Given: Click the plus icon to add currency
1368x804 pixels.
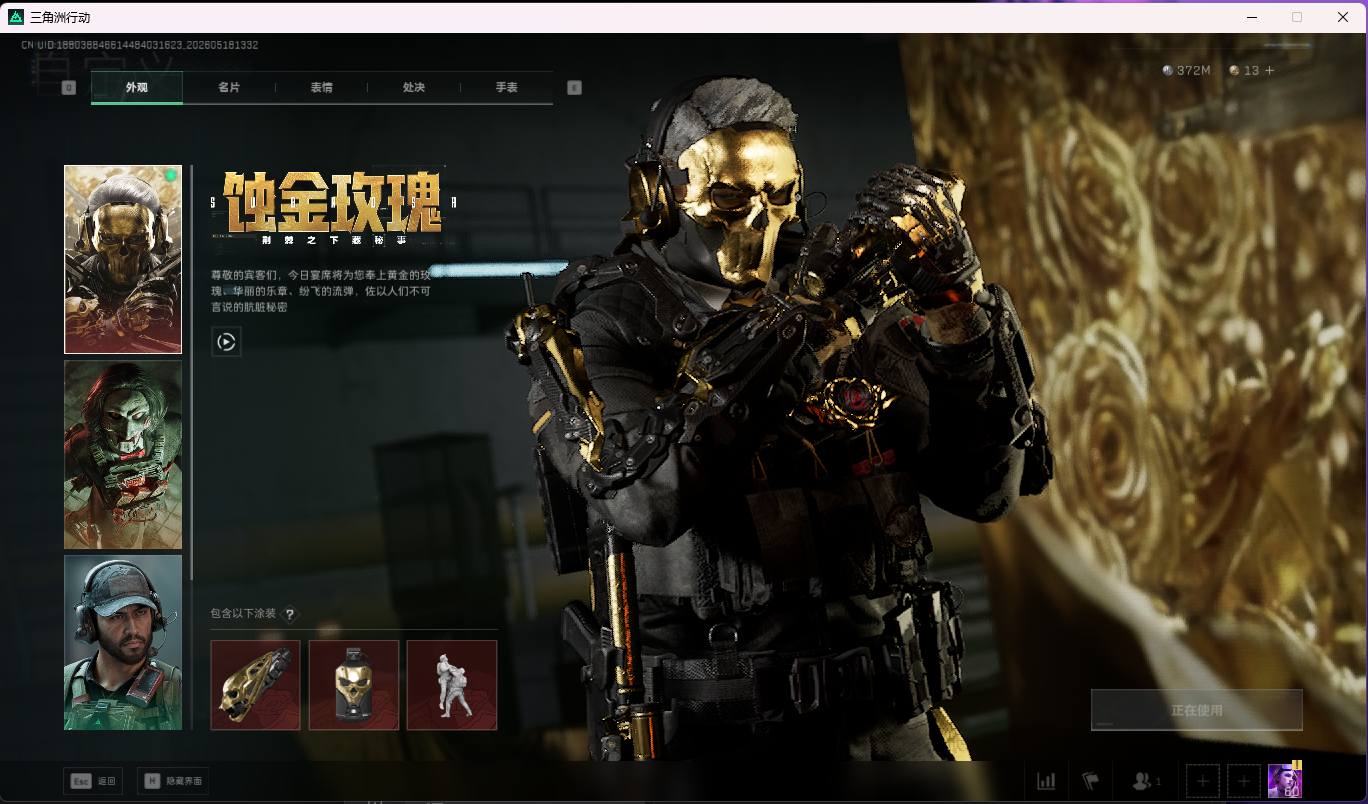Looking at the screenshot, I should [1270, 71].
